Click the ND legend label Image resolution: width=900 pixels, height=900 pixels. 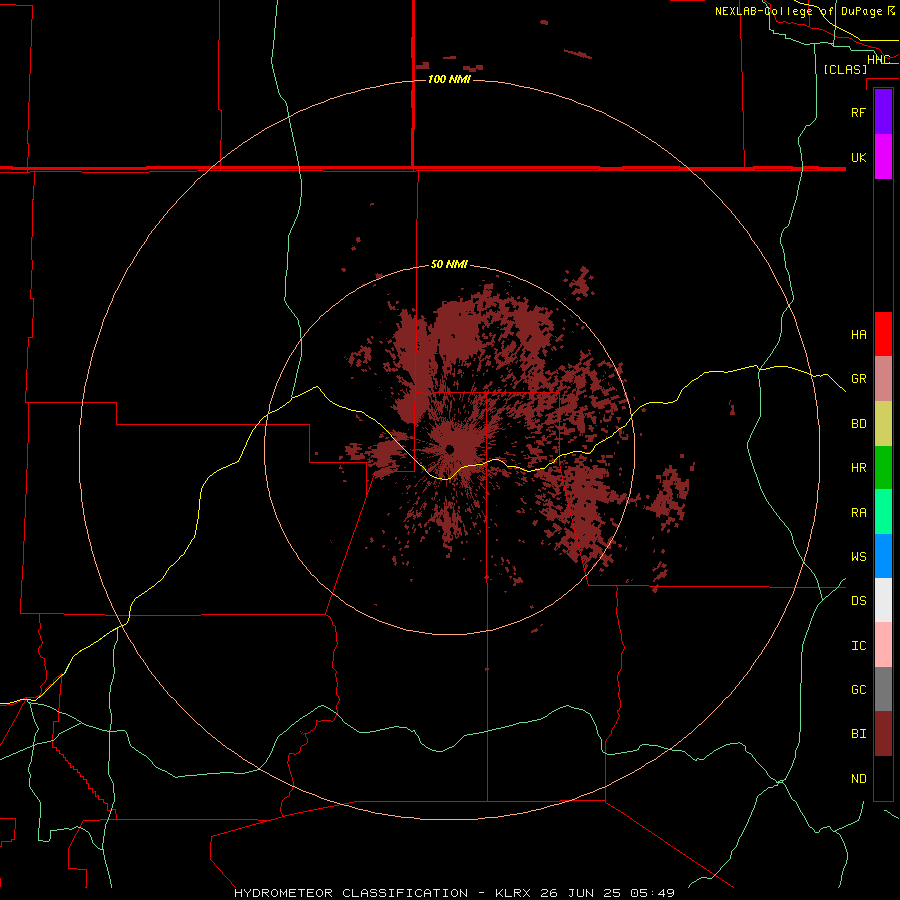(859, 779)
